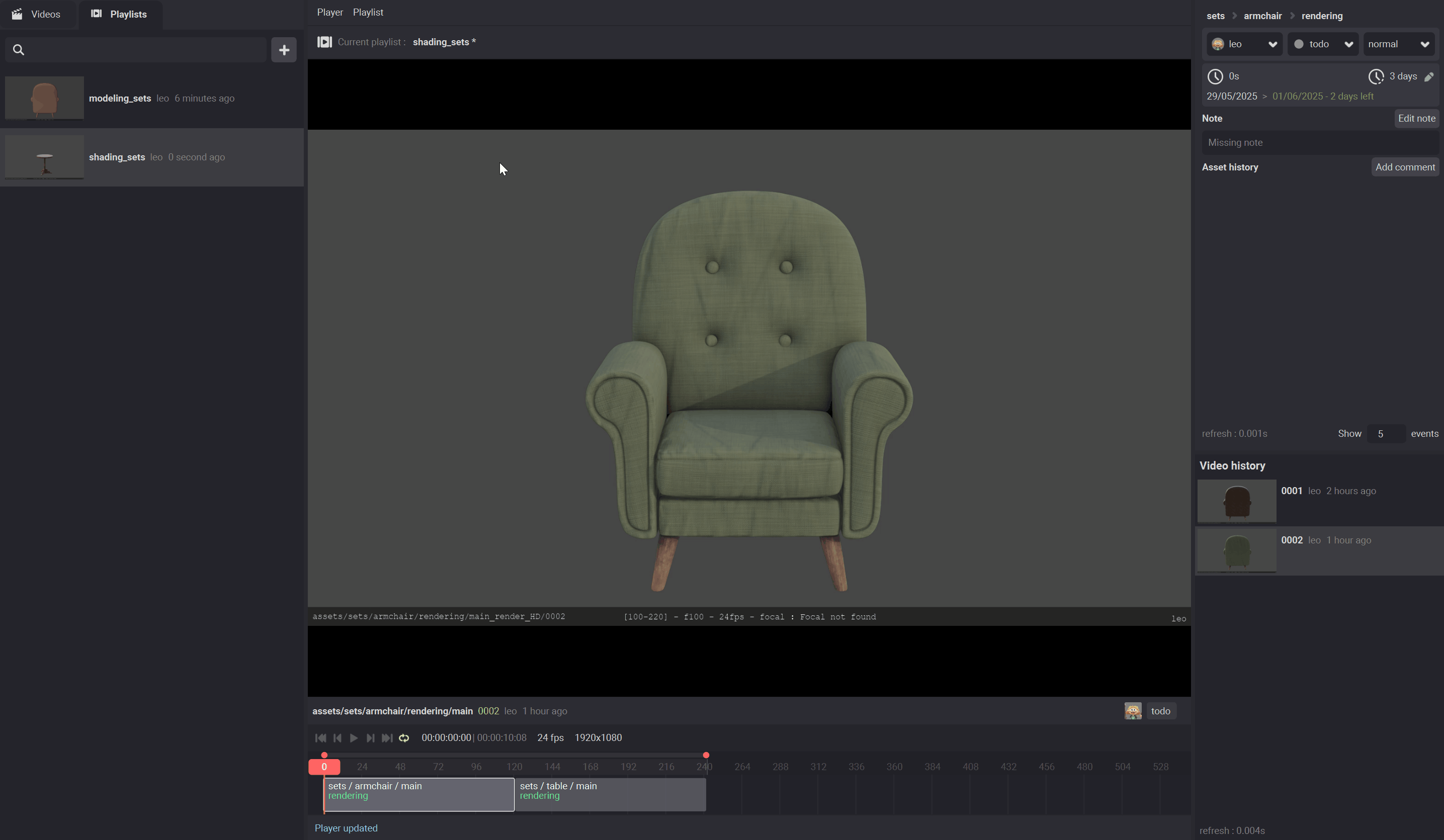
Task: Step to the previous frame icon
Action: click(x=337, y=738)
